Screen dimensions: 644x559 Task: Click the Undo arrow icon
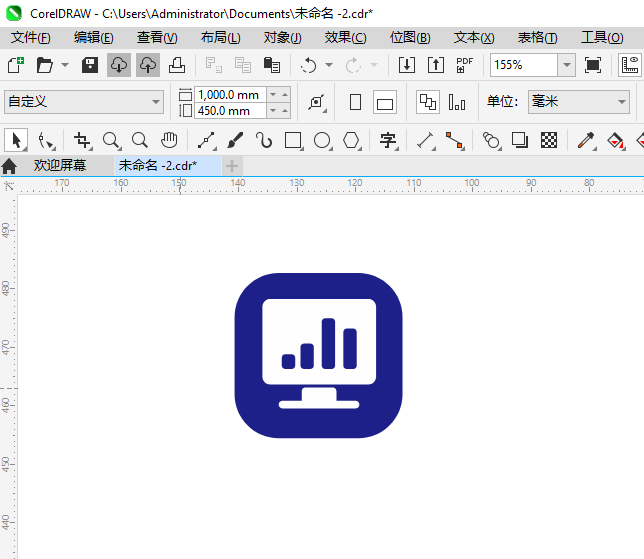pos(308,65)
